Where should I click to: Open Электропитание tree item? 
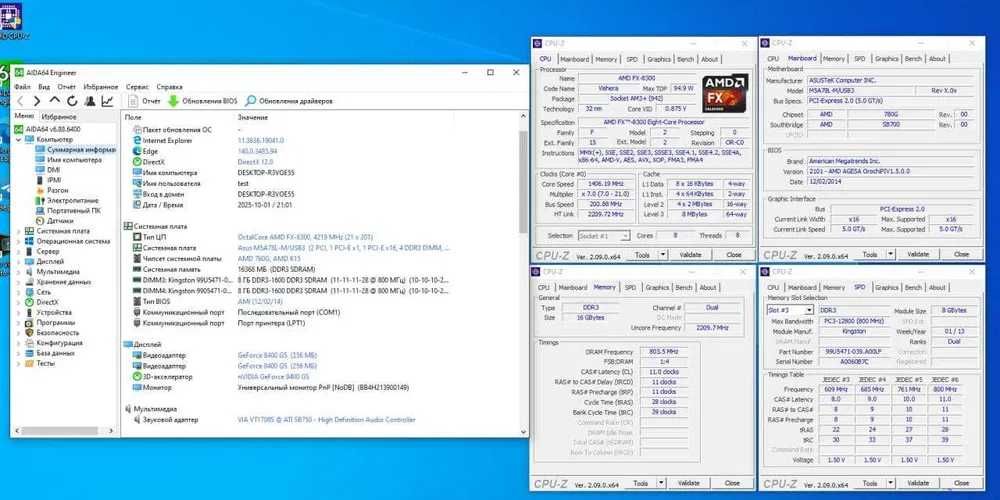click(x=67, y=200)
